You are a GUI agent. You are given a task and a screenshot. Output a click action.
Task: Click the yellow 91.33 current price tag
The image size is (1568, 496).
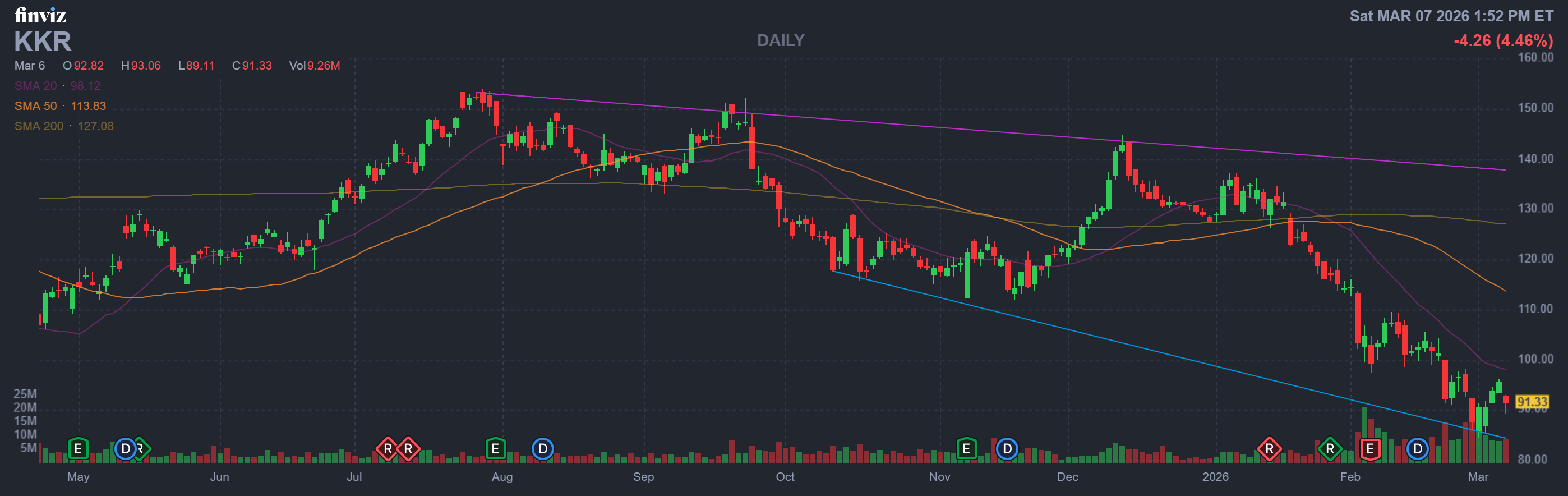coord(1532,402)
